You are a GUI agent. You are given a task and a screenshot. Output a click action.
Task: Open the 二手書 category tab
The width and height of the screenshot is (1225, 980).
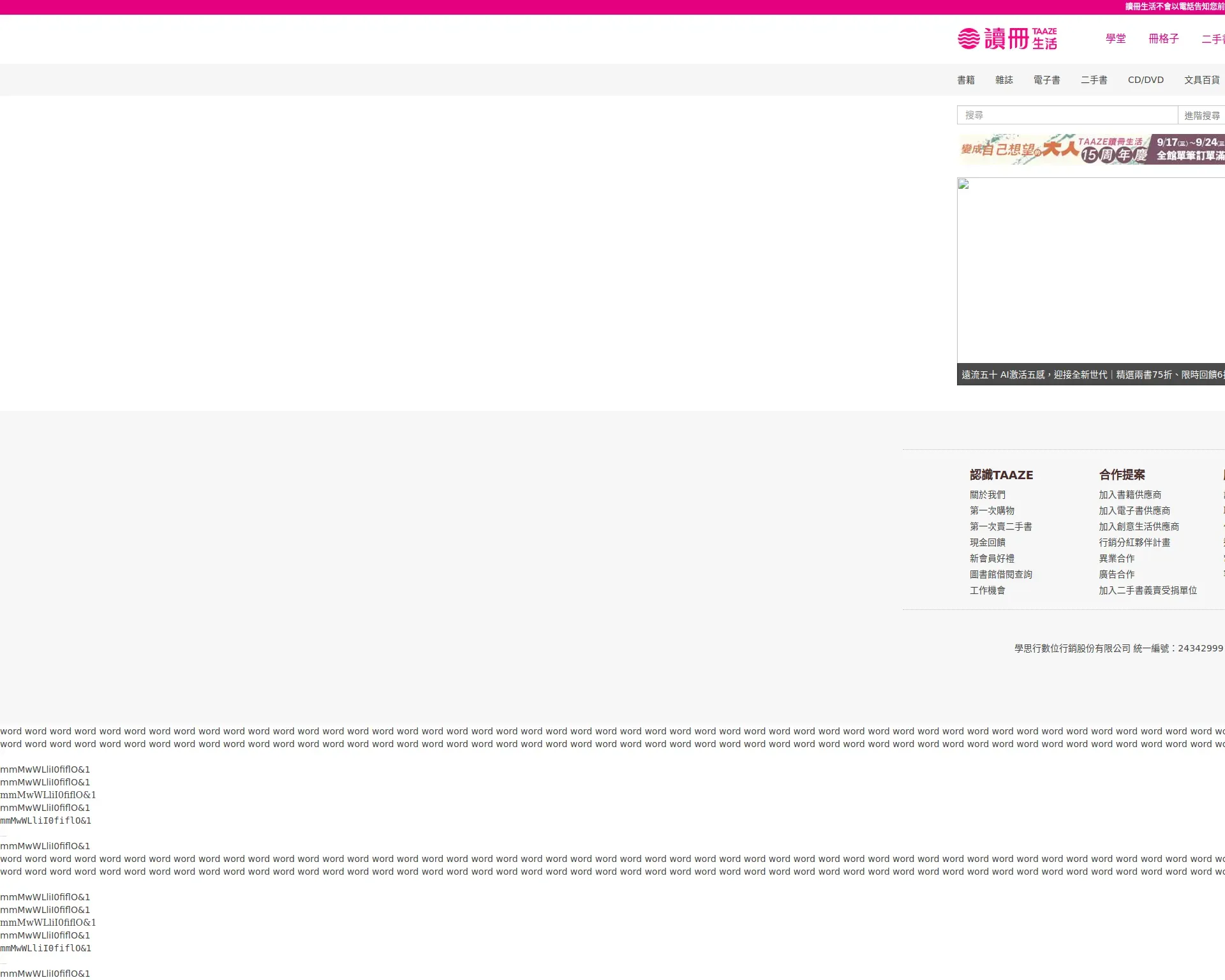(x=1094, y=80)
